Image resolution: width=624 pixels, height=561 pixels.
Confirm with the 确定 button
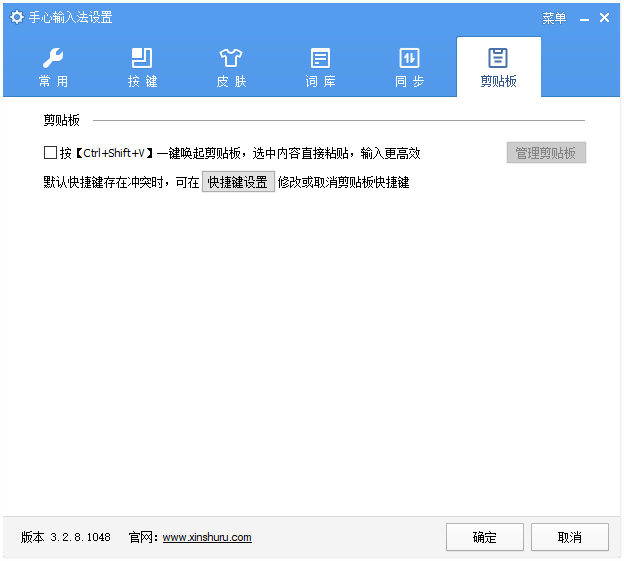pos(485,537)
